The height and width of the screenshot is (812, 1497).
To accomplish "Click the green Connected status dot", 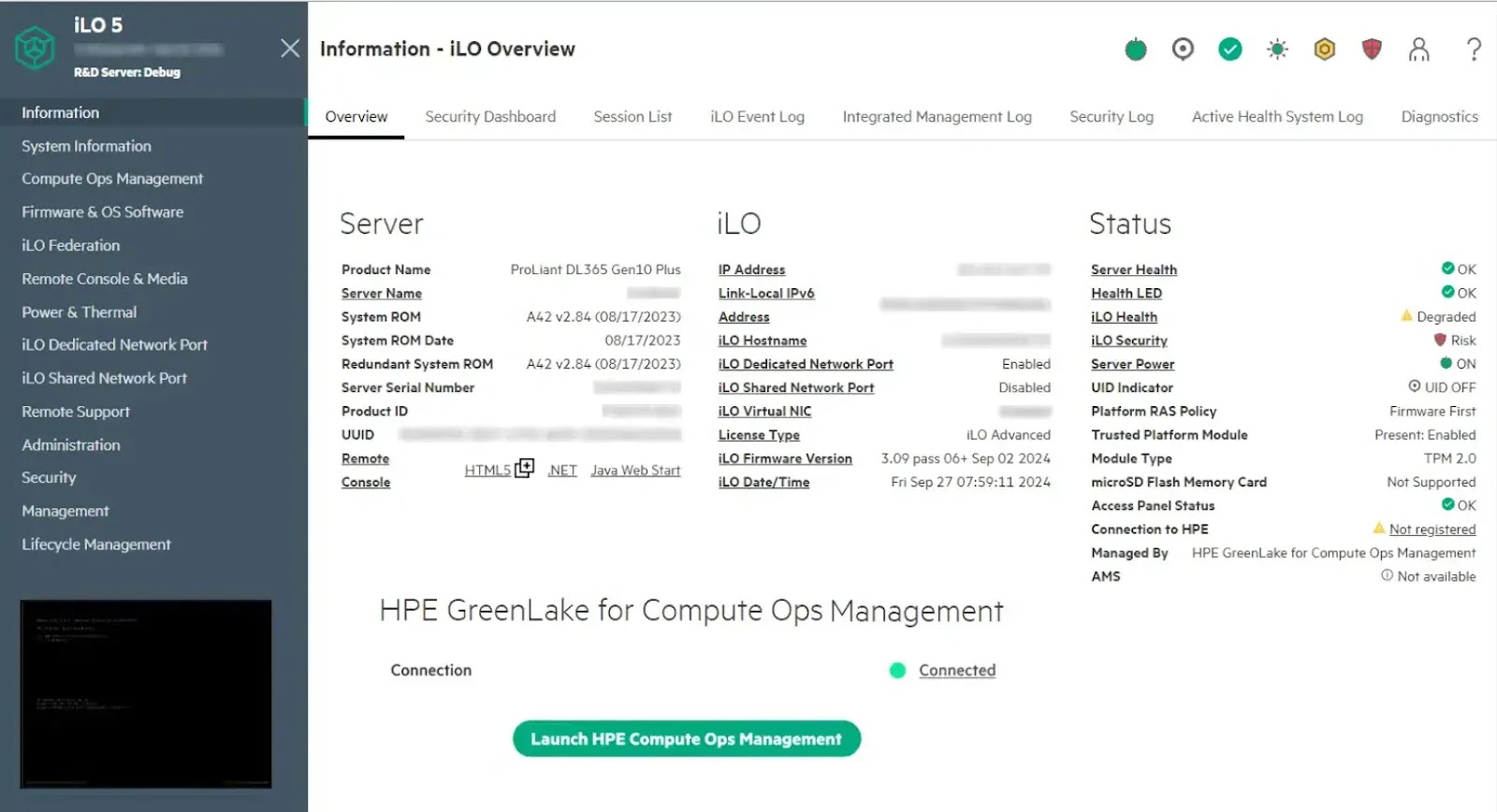I will point(897,670).
